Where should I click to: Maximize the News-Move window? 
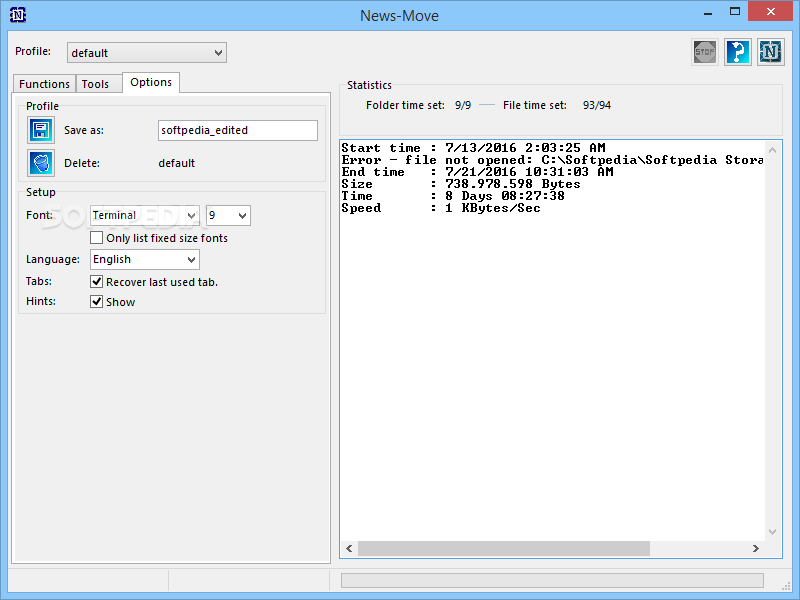pos(735,11)
